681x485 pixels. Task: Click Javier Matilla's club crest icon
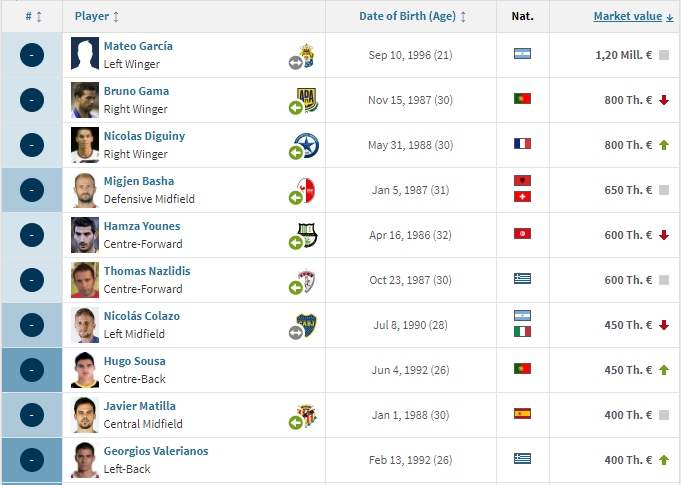click(307, 416)
